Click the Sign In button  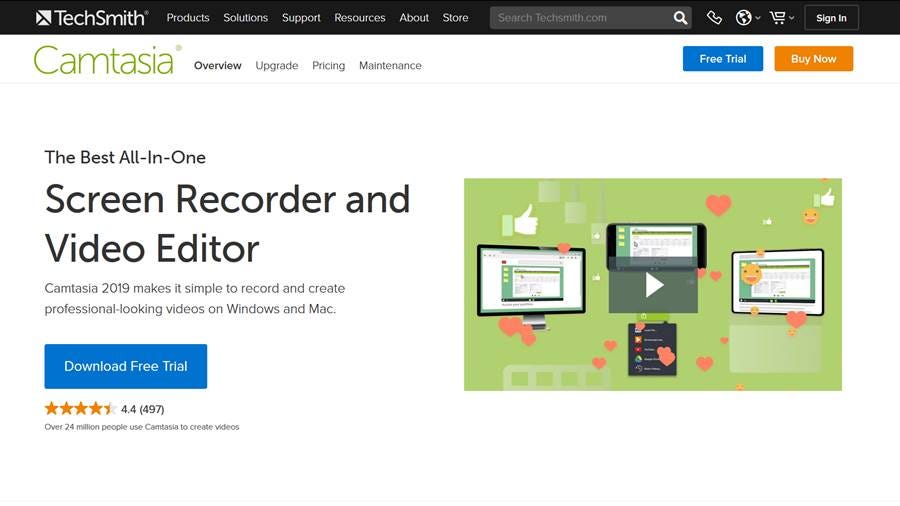[x=831, y=18]
